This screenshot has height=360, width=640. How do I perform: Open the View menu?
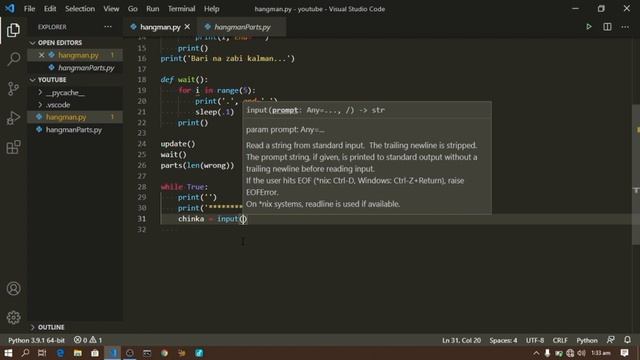(x=111, y=9)
